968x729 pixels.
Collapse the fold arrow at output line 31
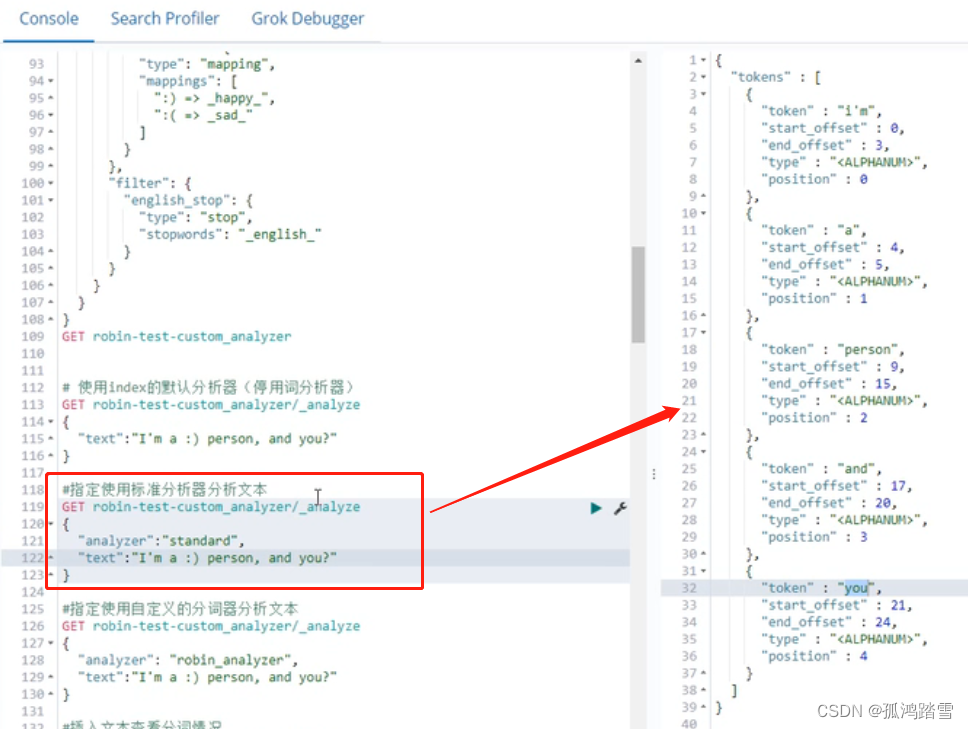point(703,571)
